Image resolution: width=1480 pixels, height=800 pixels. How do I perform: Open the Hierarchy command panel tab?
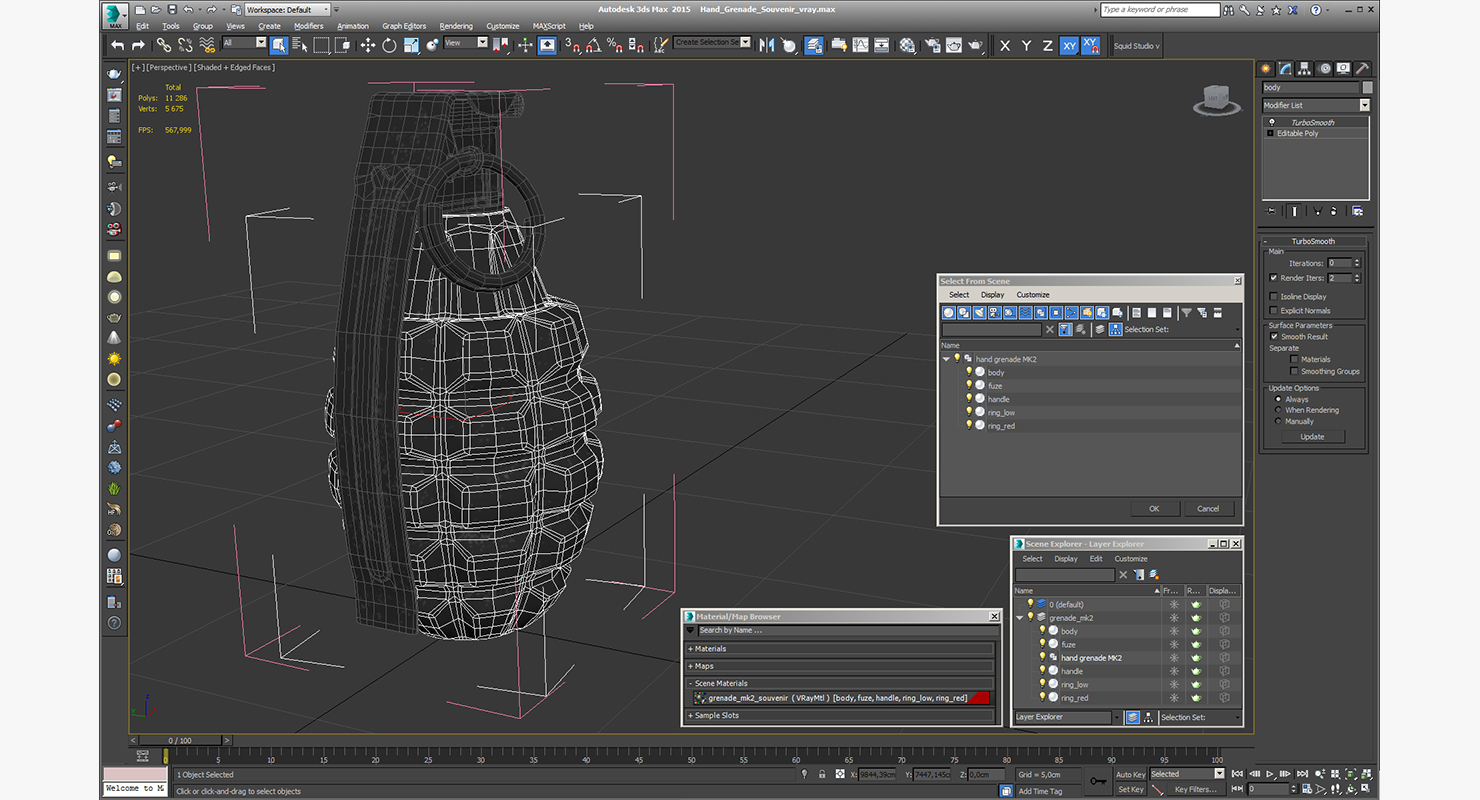[1304, 69]
